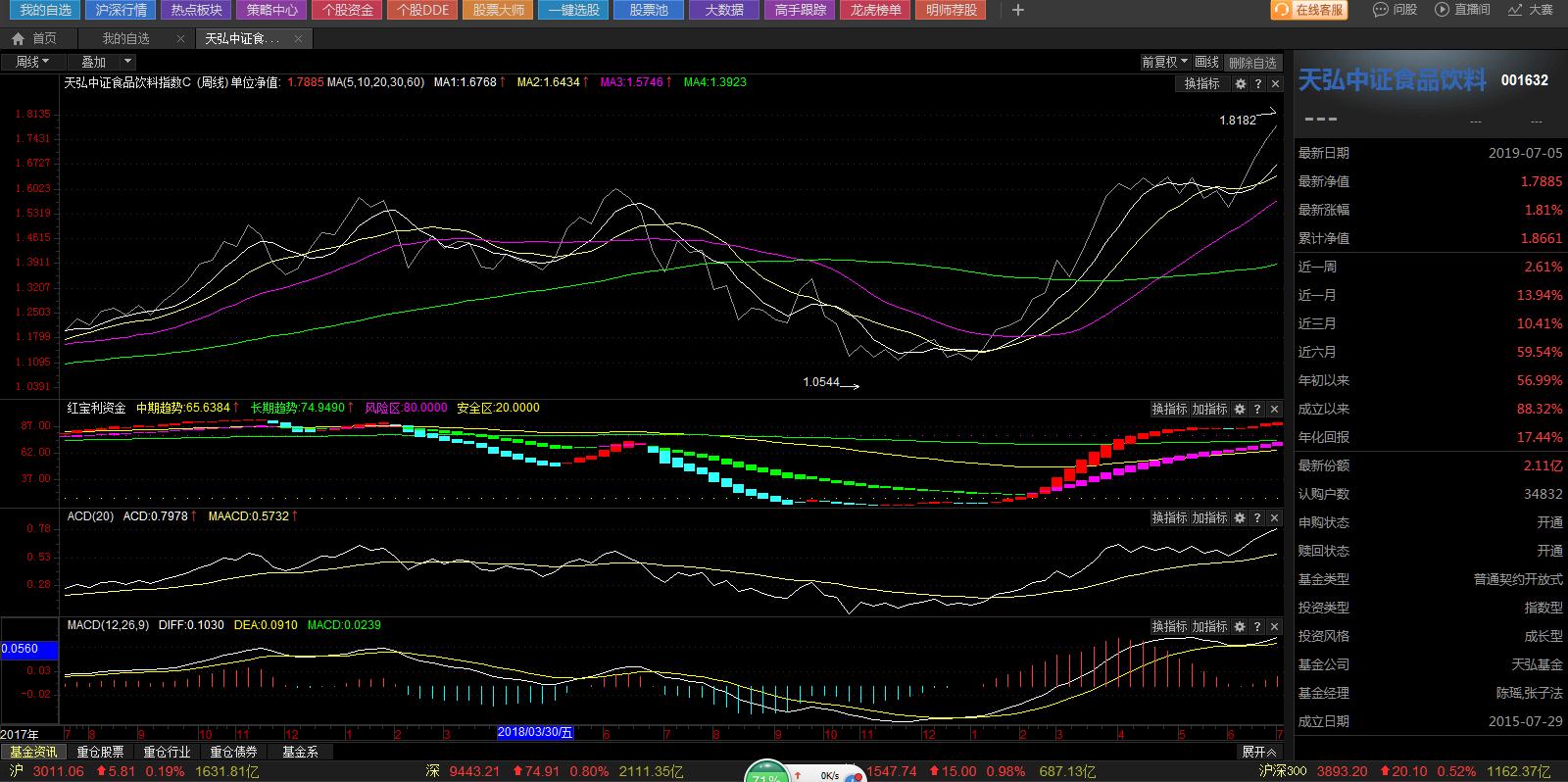Viewport: 1568px width, 782px height.
Task: Go to home via the 首页 house icon
Action: point(18,39)
